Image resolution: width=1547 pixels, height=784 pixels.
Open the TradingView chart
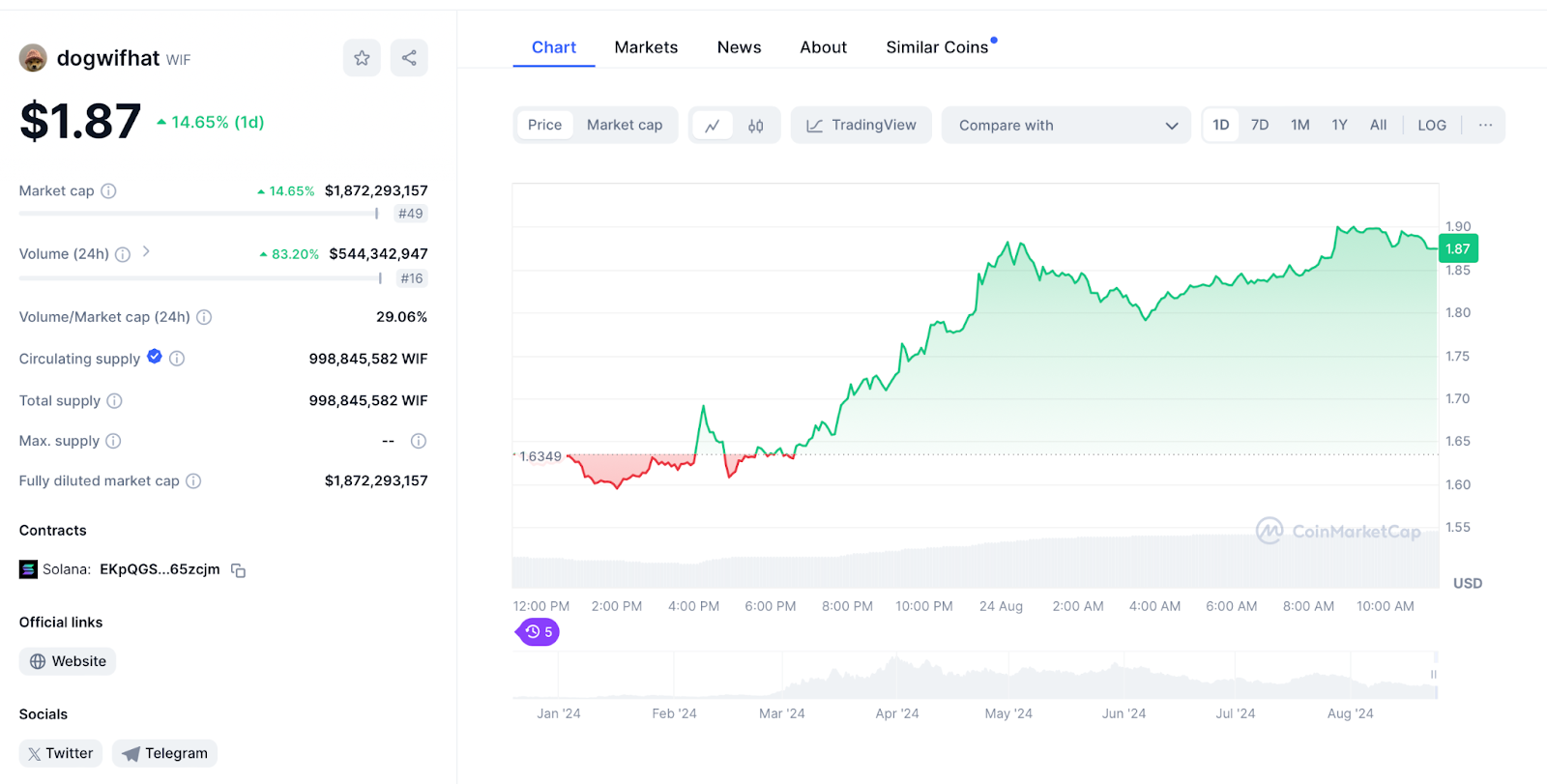pos(861,125)
